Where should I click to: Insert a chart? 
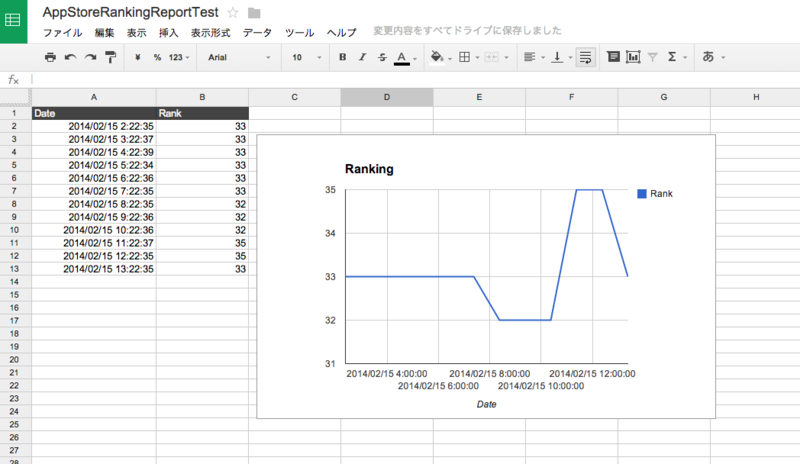[633, 57]
